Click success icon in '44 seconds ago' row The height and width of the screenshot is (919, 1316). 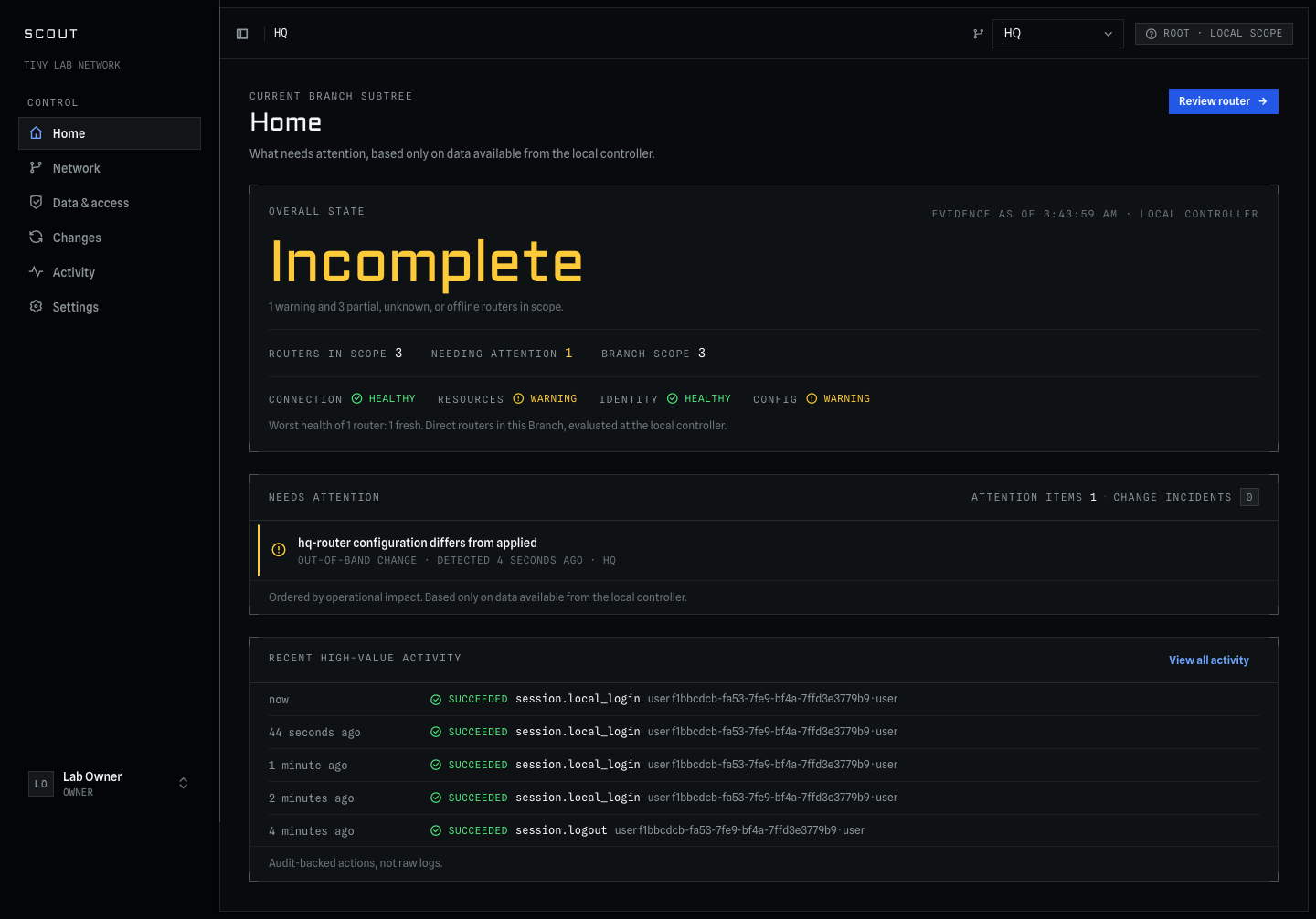(x=436, y=733)
